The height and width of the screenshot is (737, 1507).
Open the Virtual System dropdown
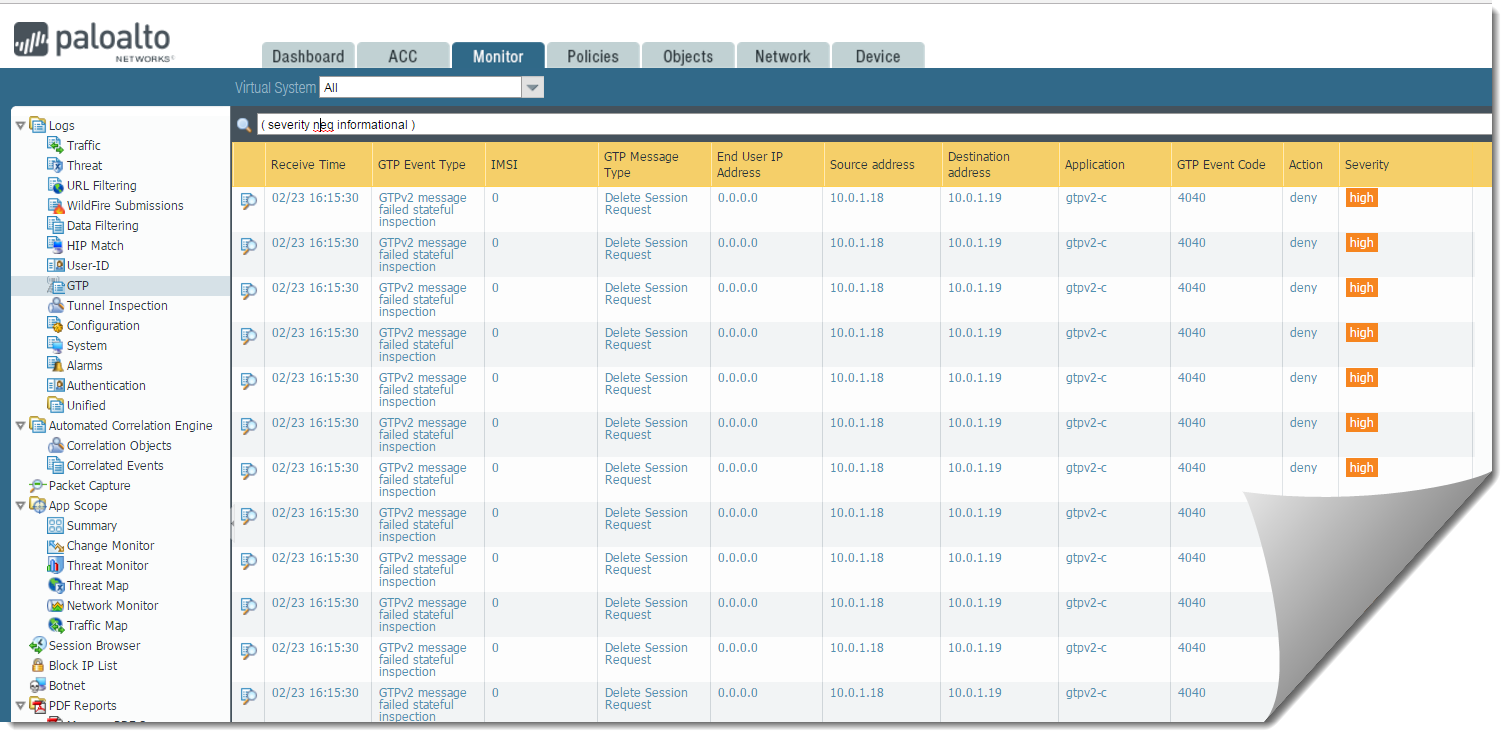tap(533, 88)
